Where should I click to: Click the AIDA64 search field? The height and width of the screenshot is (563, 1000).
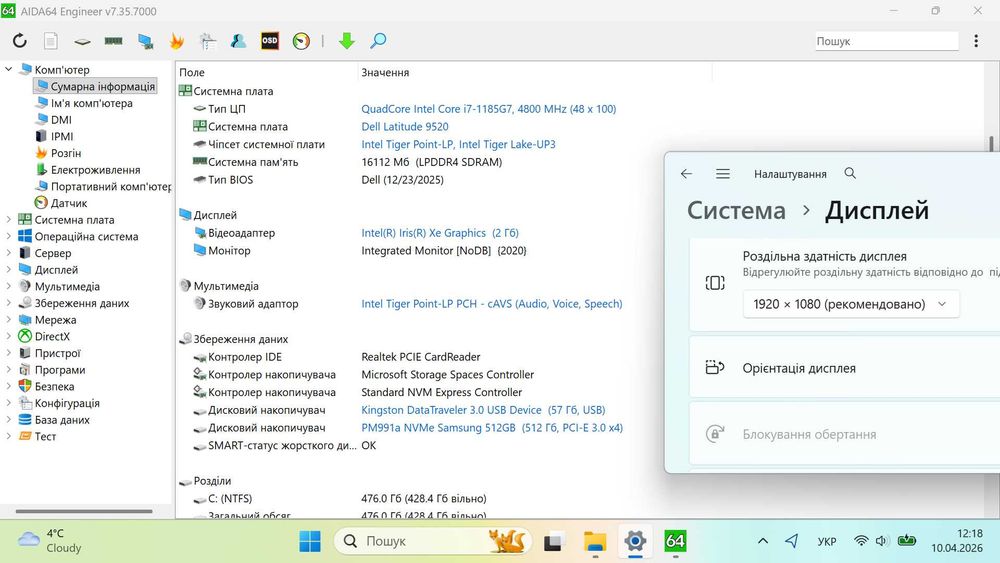tap(886, 41)
